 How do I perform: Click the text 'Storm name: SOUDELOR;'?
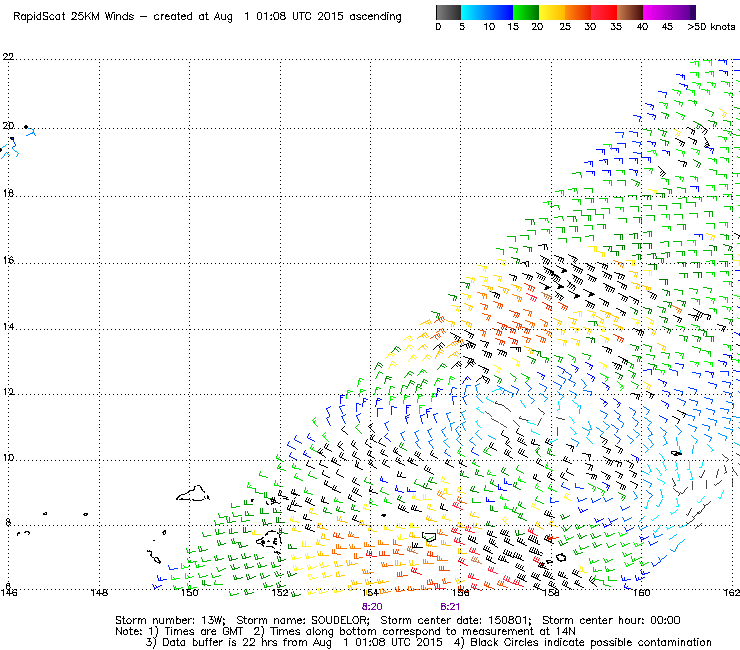pos(302,620)
